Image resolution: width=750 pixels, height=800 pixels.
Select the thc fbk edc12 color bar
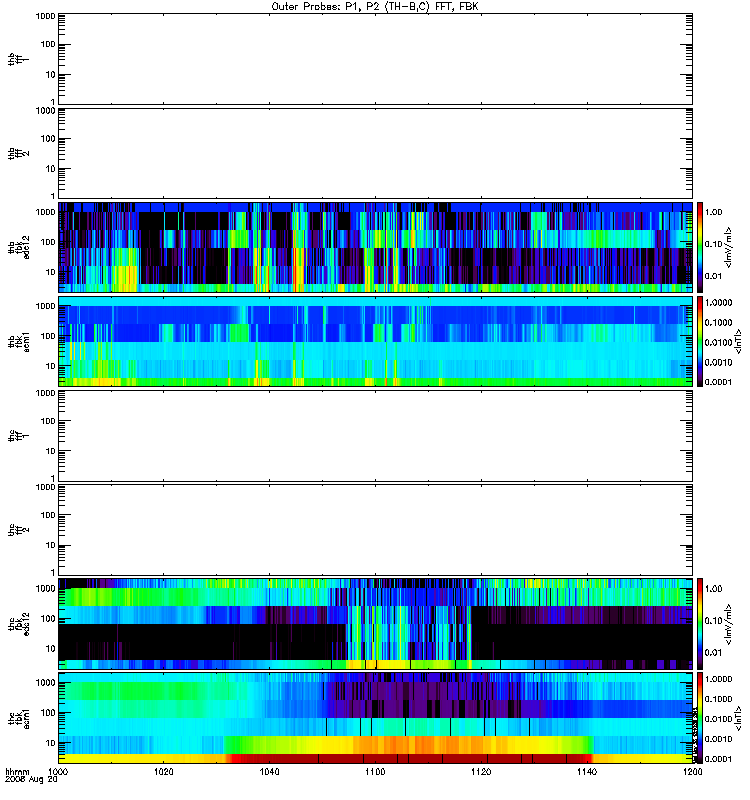tap(700, 623)
